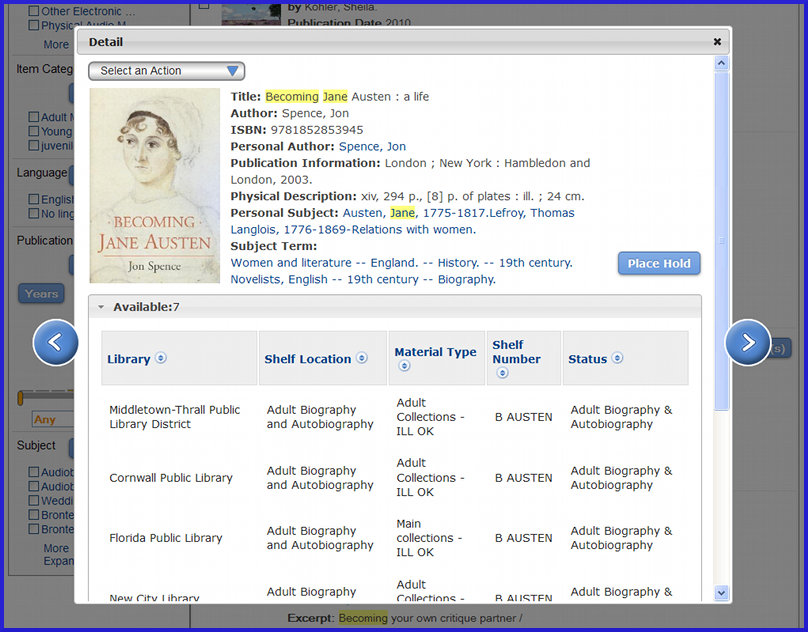Image resolution: width=808 pixels, height=632 pixels.
Task: Click the Detail dialog vertical scrollbar thumb
Action: click(721, 240)
